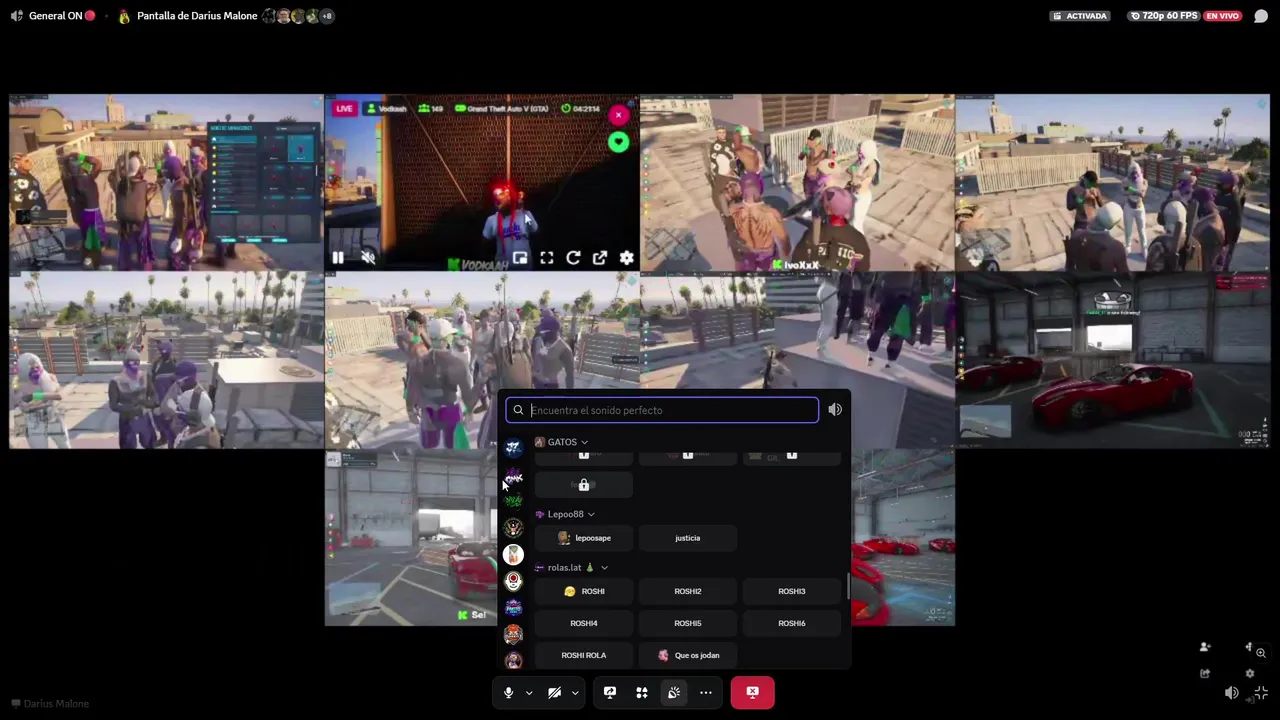
Task: Select the bottom purple avatar server icon
Action: click(513, 660)
